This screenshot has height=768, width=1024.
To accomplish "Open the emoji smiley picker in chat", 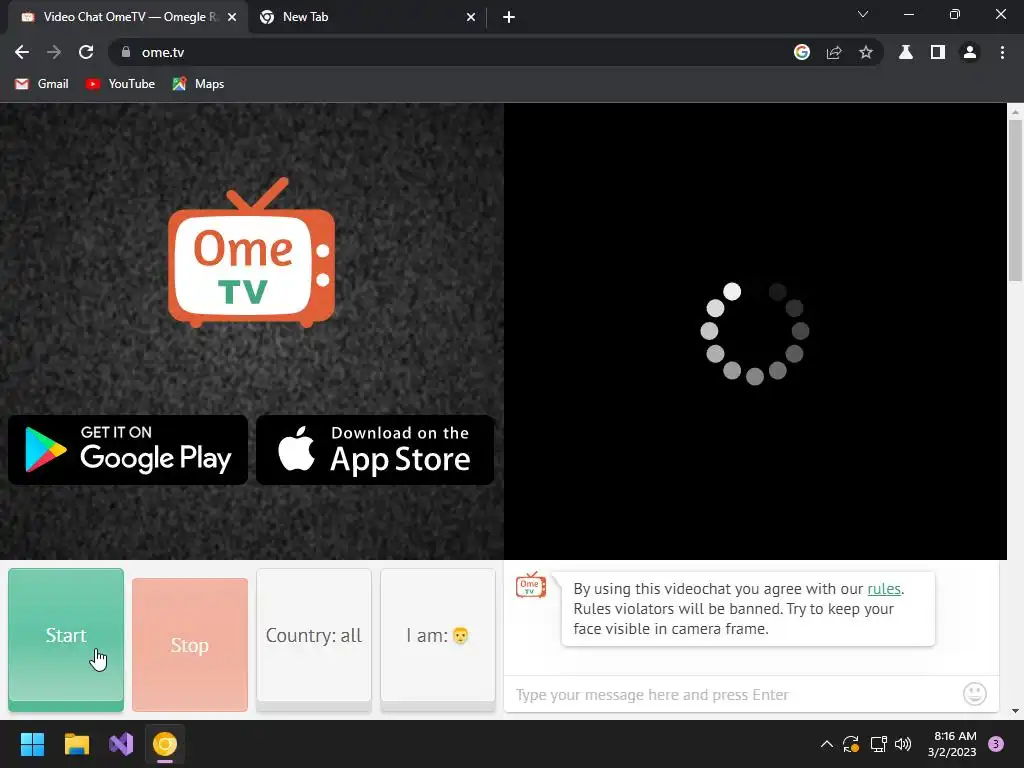I will [x=974, y=694].
